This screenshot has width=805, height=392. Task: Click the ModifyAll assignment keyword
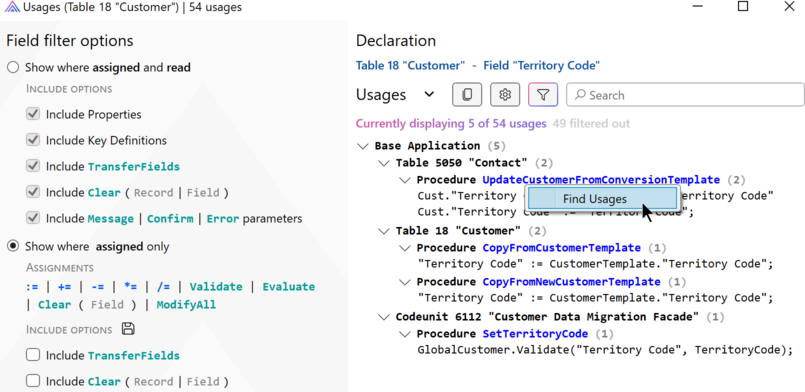point(186,305)
